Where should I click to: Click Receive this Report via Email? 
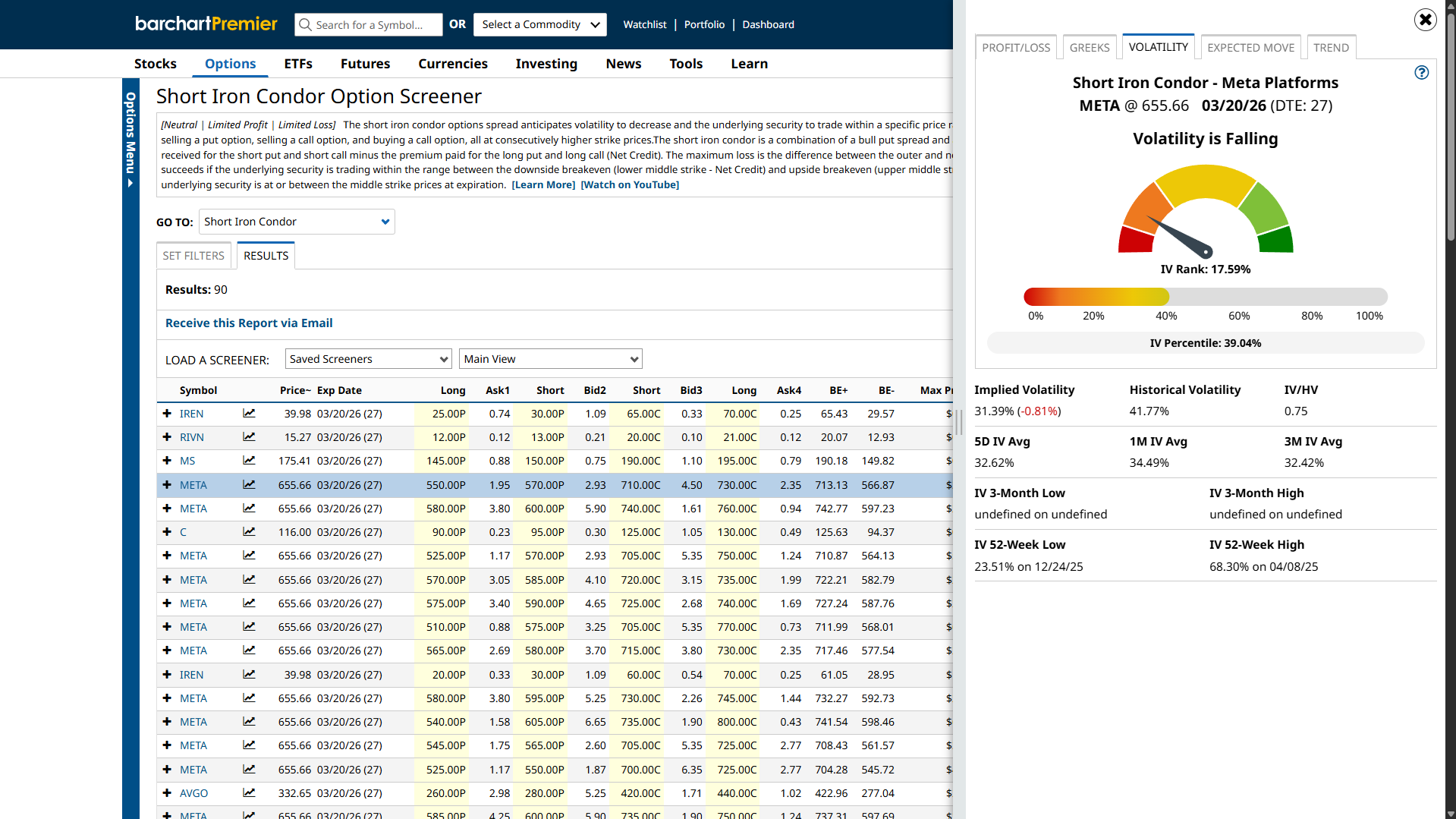point(249,323)
